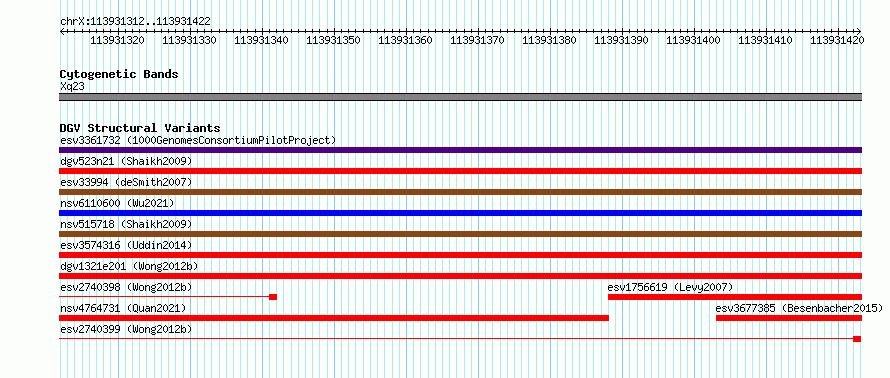Select the red nsv4764731 variant bar
This screenshot has width=890, height=378.
point(334,318)
